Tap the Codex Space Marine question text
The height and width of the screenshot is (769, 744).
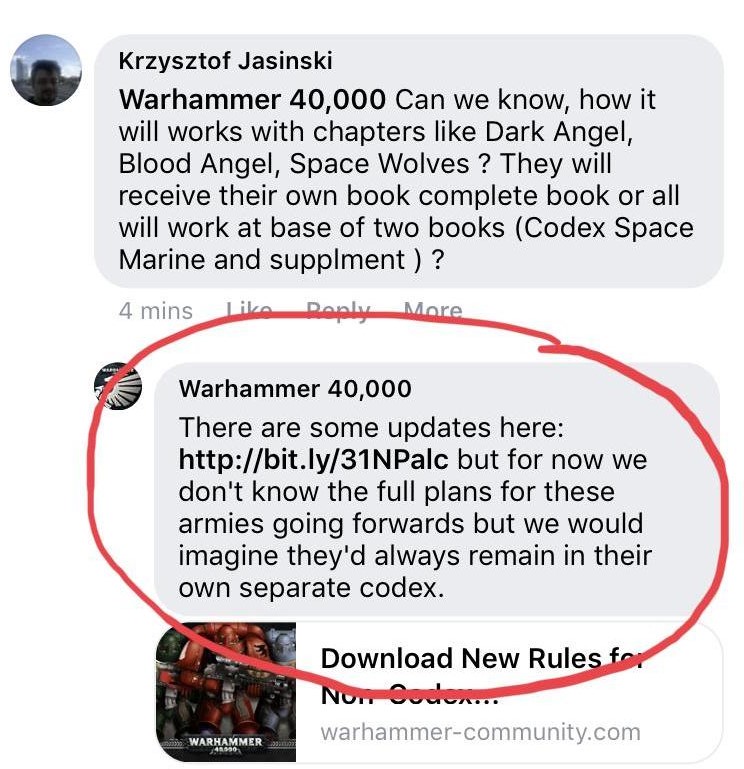[406, 244]
